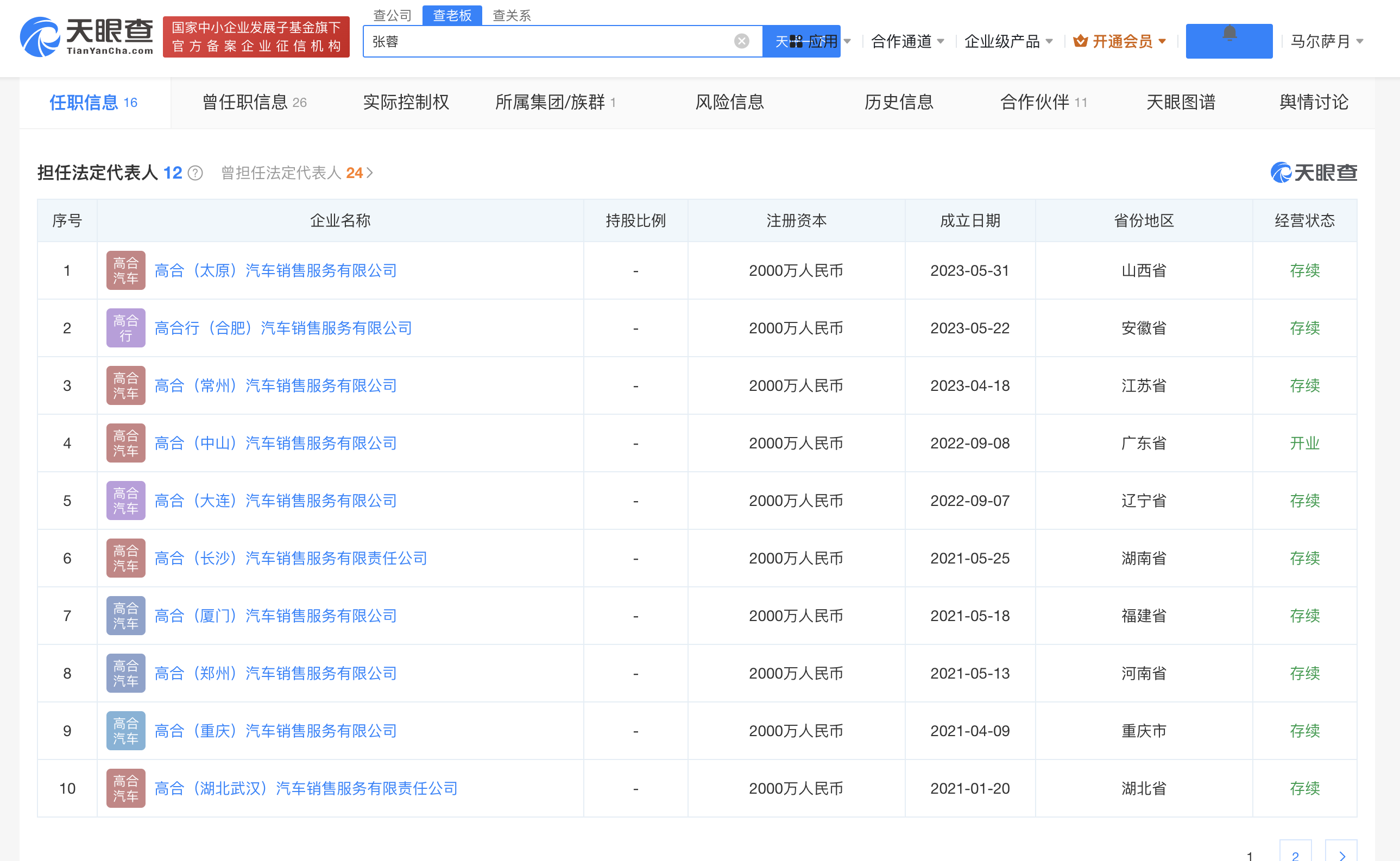Click the 高合汽车 logo for 厦门 company
The height and width of the screenshot is (861, 1400).
coord(126,616)
